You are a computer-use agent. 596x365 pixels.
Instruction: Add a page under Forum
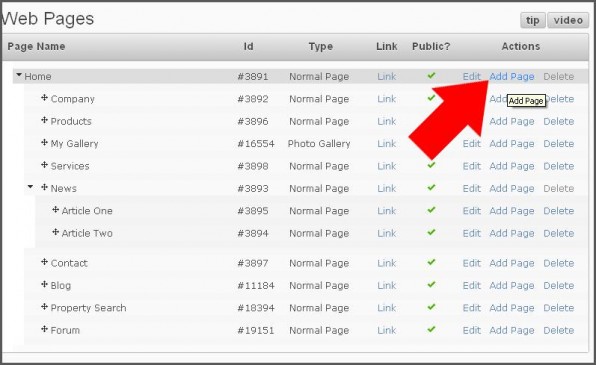pos(512,330)
